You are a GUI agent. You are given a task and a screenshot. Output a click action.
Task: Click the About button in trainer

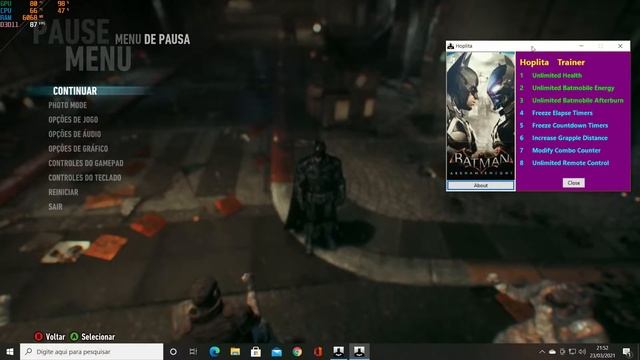click(481, 185)
